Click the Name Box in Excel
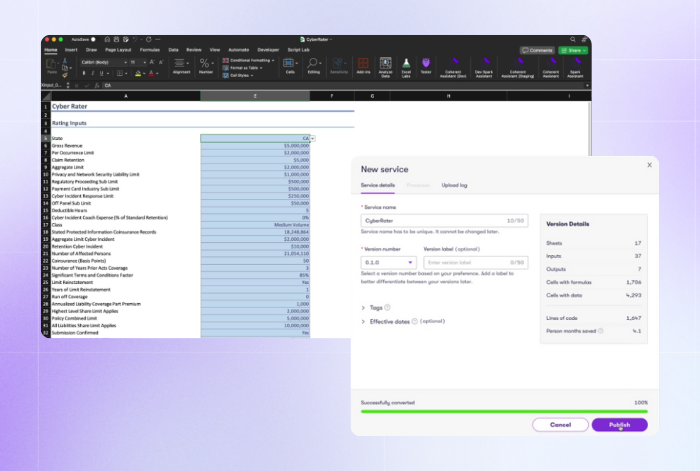700x471 pixels. (x=53, y=85)
